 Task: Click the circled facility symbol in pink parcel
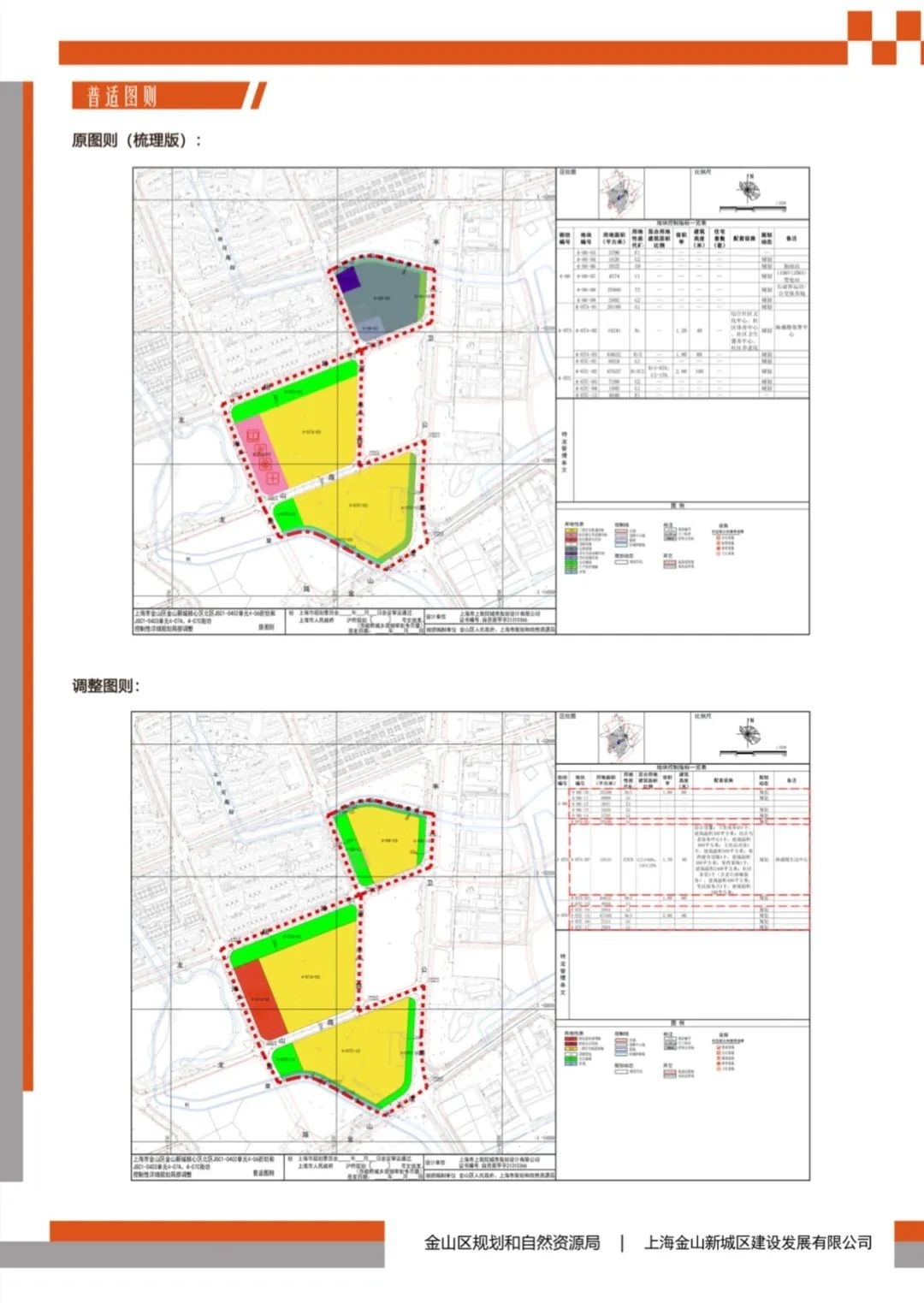tap(266, 464)
